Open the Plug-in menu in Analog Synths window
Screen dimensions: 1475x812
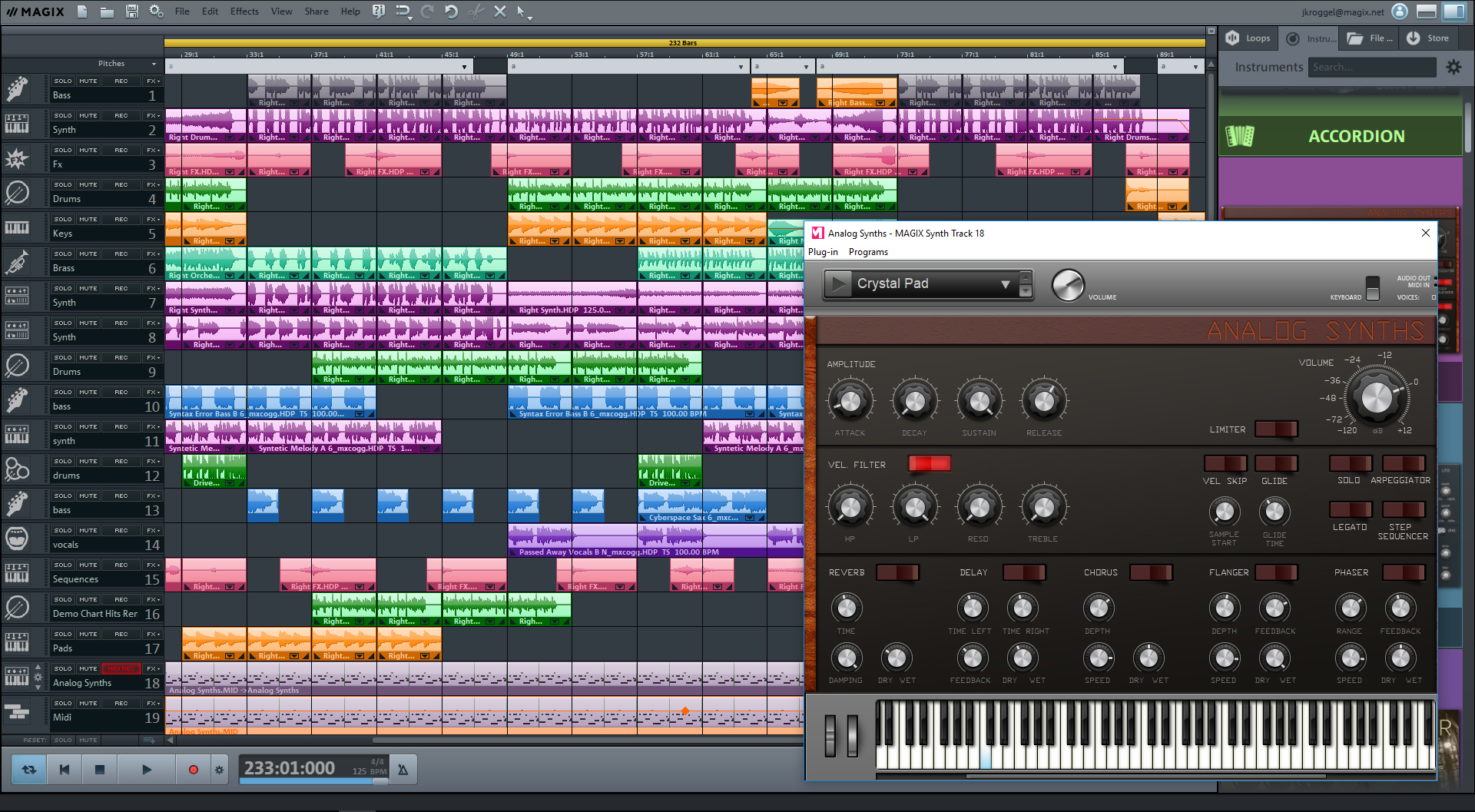click(x=822, y=251)
